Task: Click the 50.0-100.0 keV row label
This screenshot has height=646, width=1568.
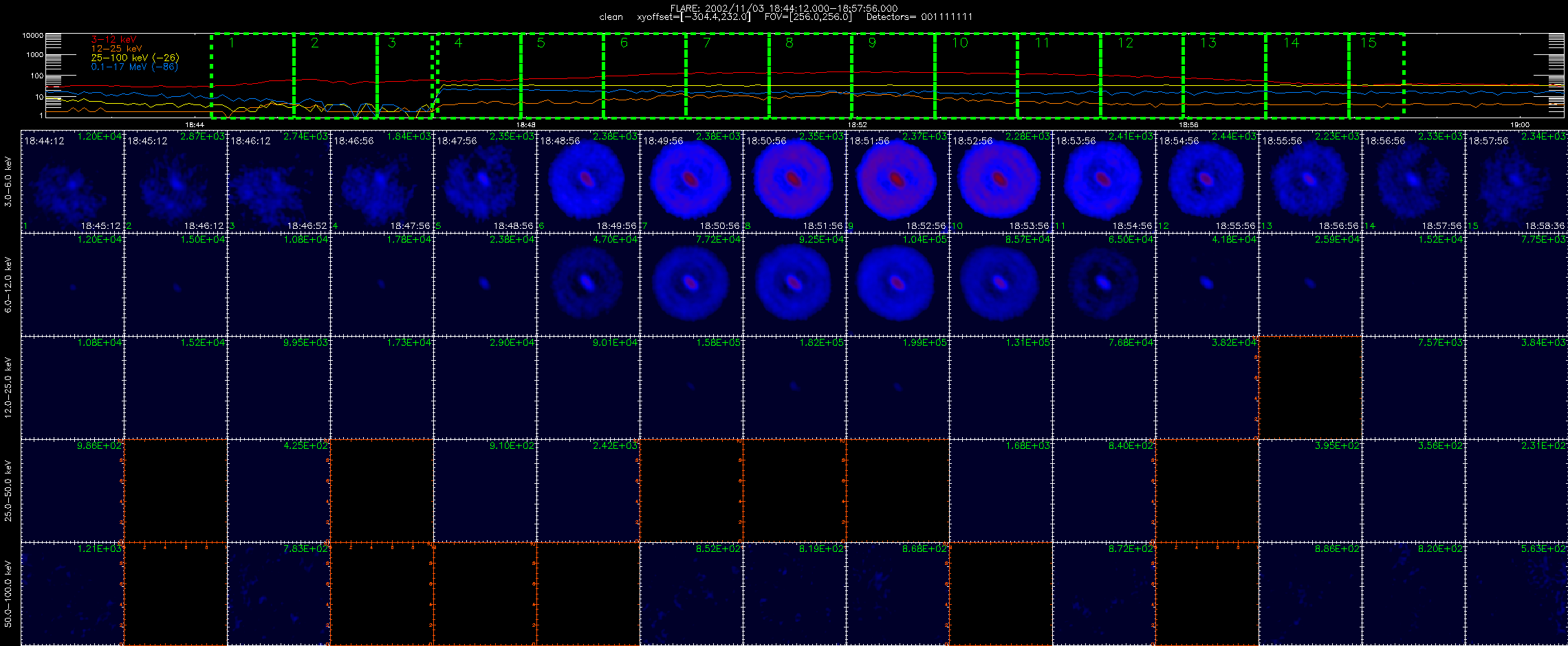Action: coord(8,594)
